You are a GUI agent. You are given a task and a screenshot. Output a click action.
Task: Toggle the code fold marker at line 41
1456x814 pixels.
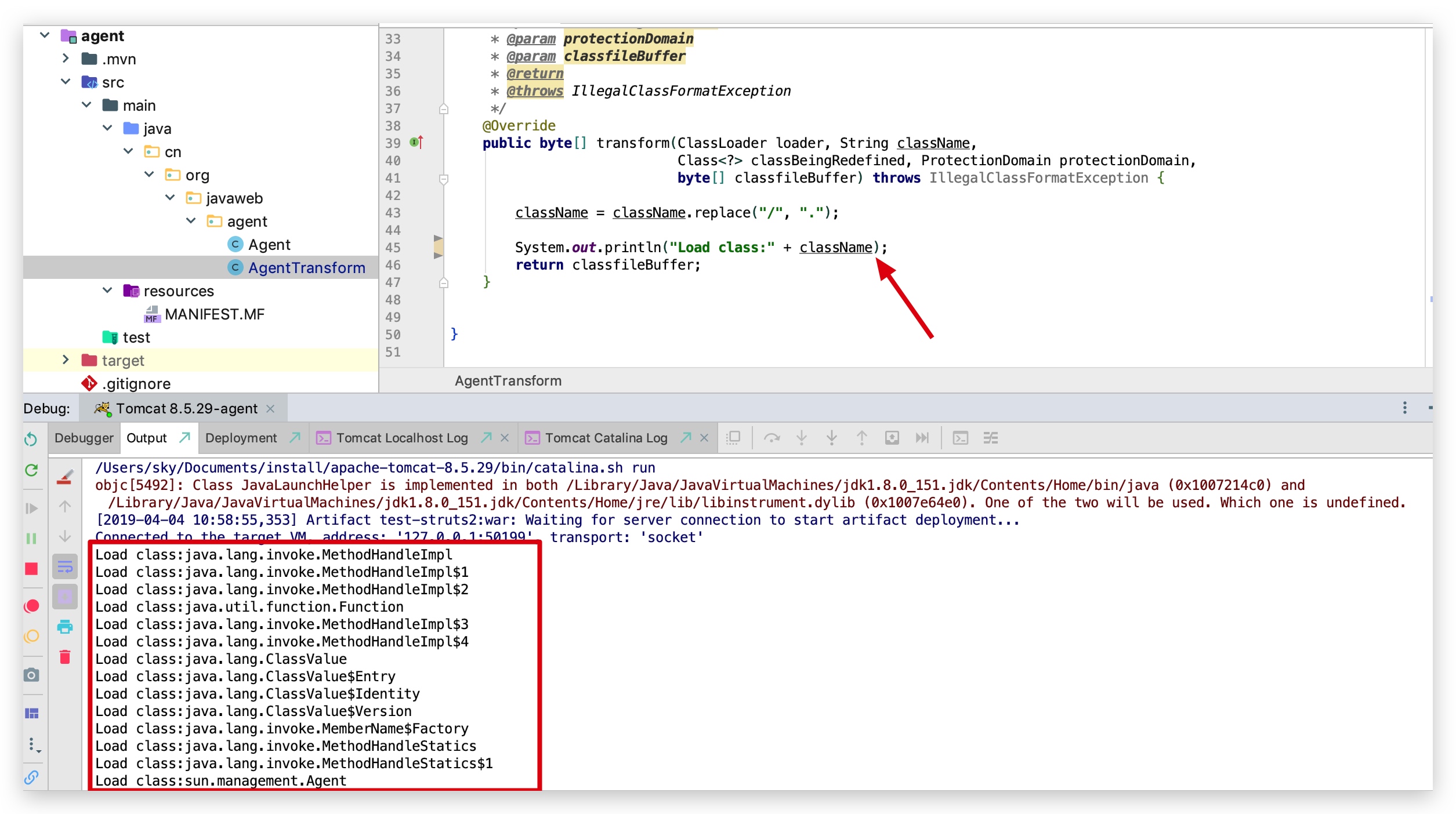point(444,179)
